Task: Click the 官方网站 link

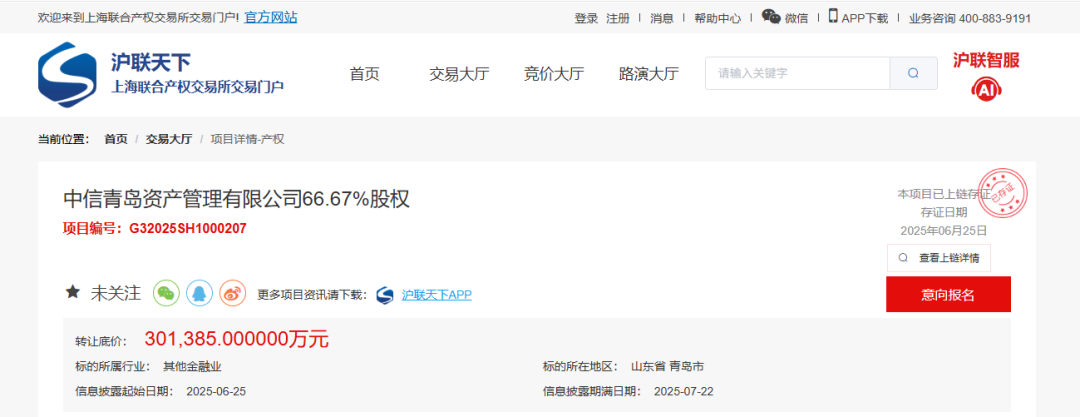Action: 271,18
